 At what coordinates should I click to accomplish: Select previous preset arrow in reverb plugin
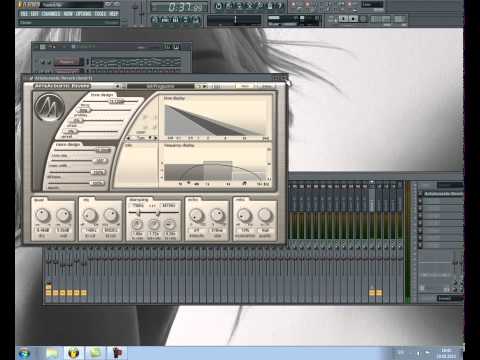[x=117, y=86]
